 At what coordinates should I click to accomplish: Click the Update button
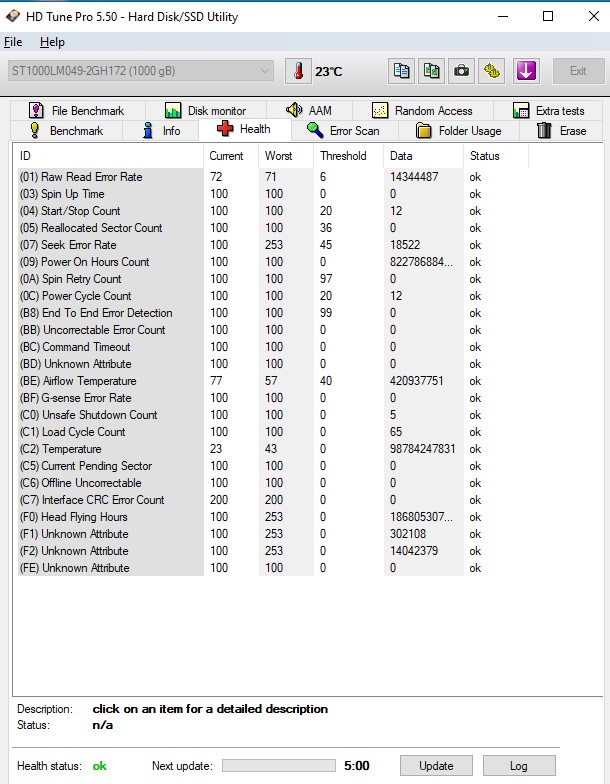click(x=436, y=766)
